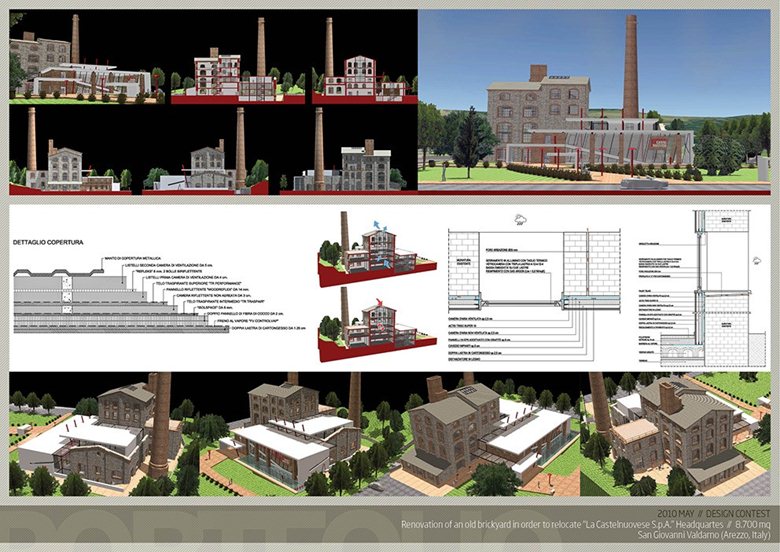Select the first bottom aerial render with chimney
Viewport: 780px width, 552px height.
pos(104,434)
